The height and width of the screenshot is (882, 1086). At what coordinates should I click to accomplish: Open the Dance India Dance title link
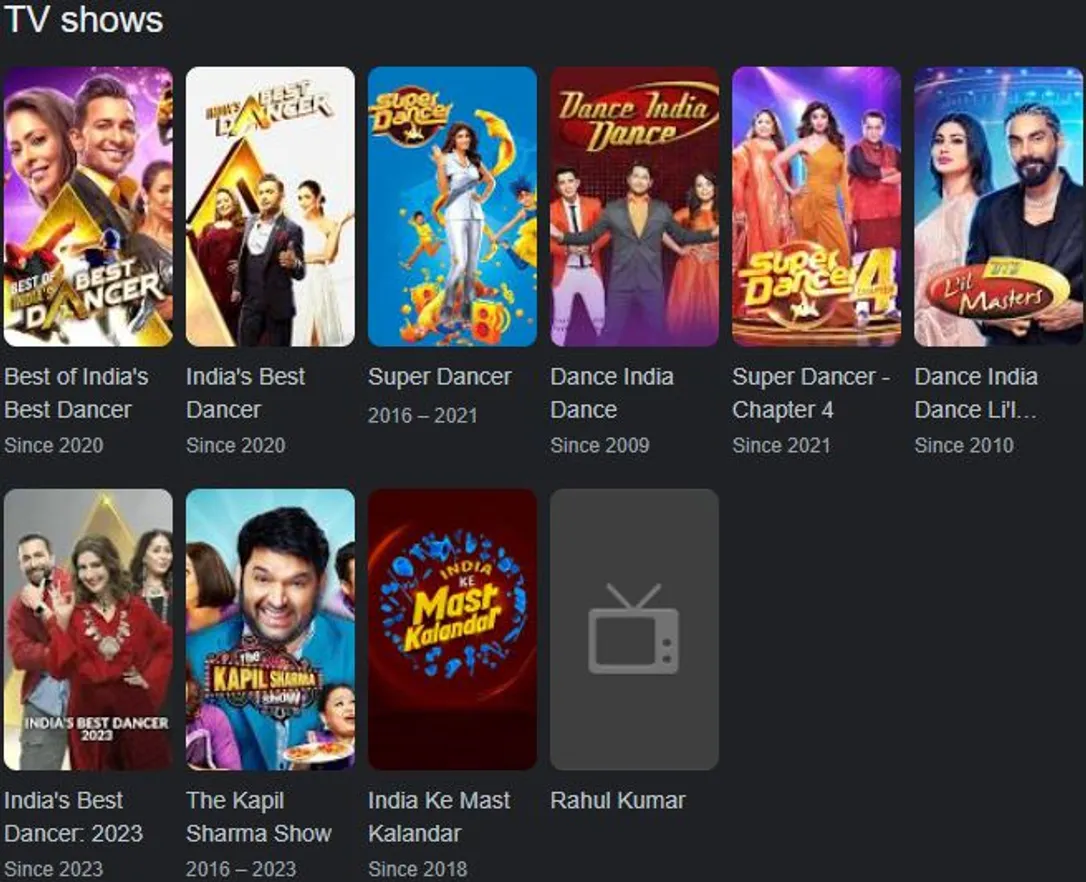pyautogui.click(x=612, y=393)
